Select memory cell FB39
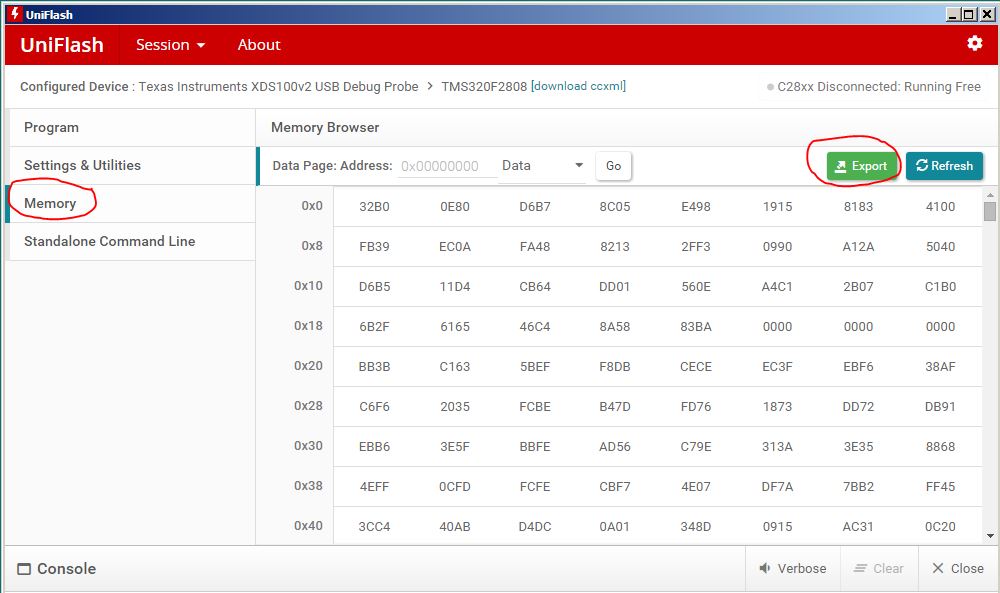 374,247
